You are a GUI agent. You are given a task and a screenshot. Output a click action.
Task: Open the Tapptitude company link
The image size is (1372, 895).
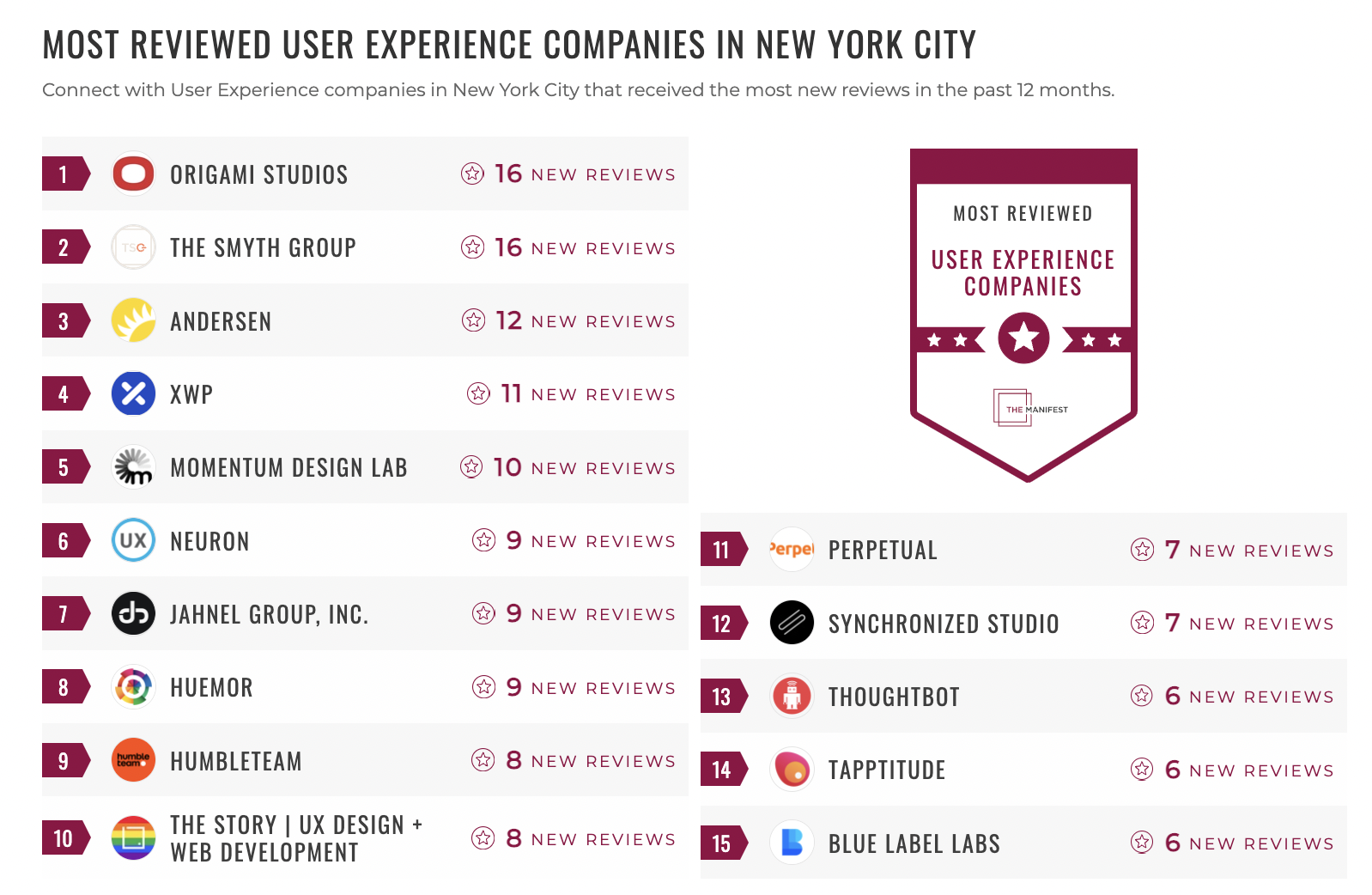887,770
